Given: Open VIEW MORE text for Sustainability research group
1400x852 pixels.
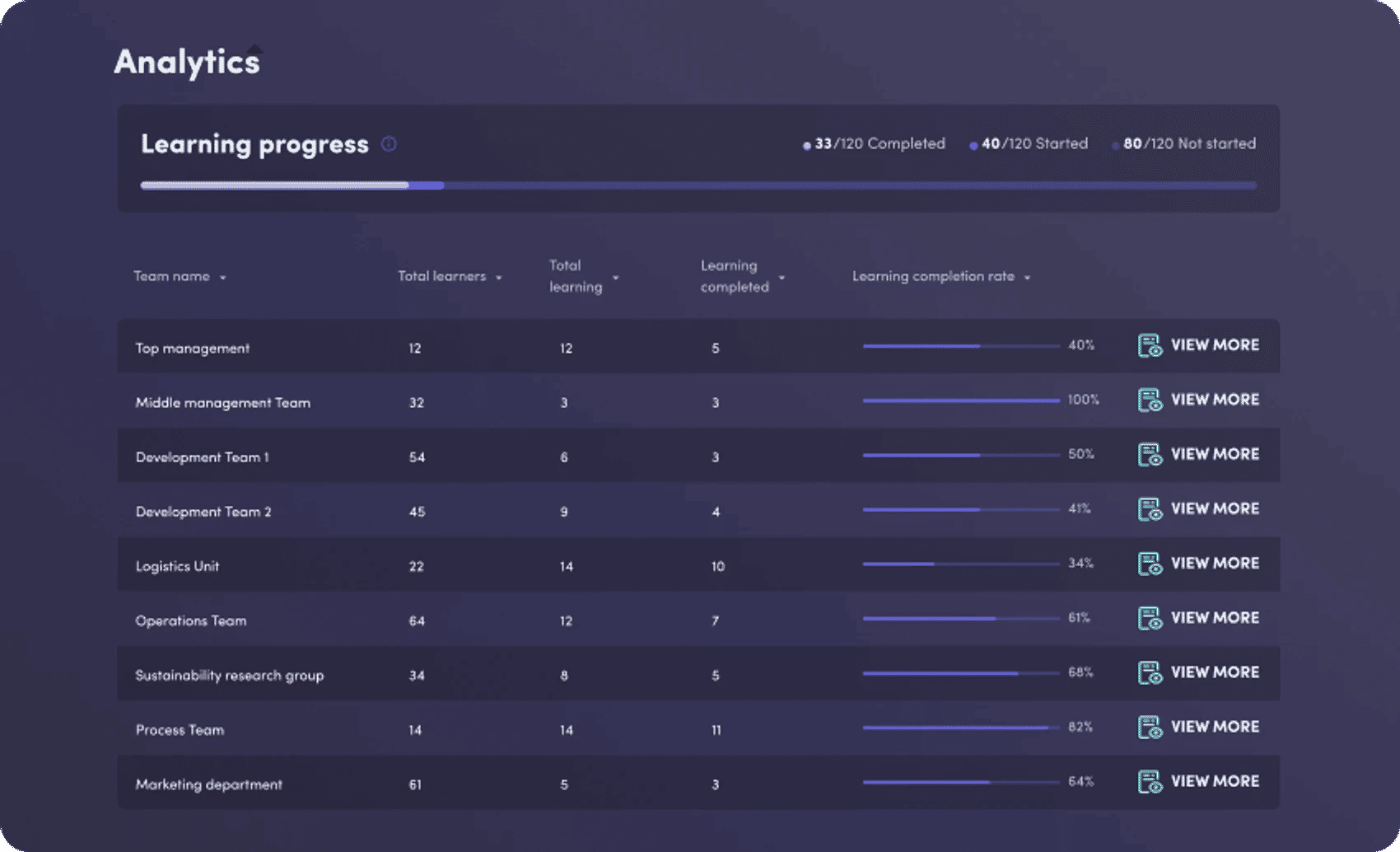Looking at the screenshot, I should 1215,672.
